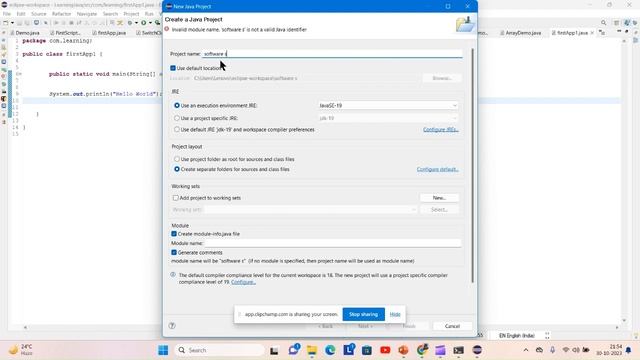Open PowerPoint from the taskbar
This screenshot has height=360, width=640.
click(403, 350)
